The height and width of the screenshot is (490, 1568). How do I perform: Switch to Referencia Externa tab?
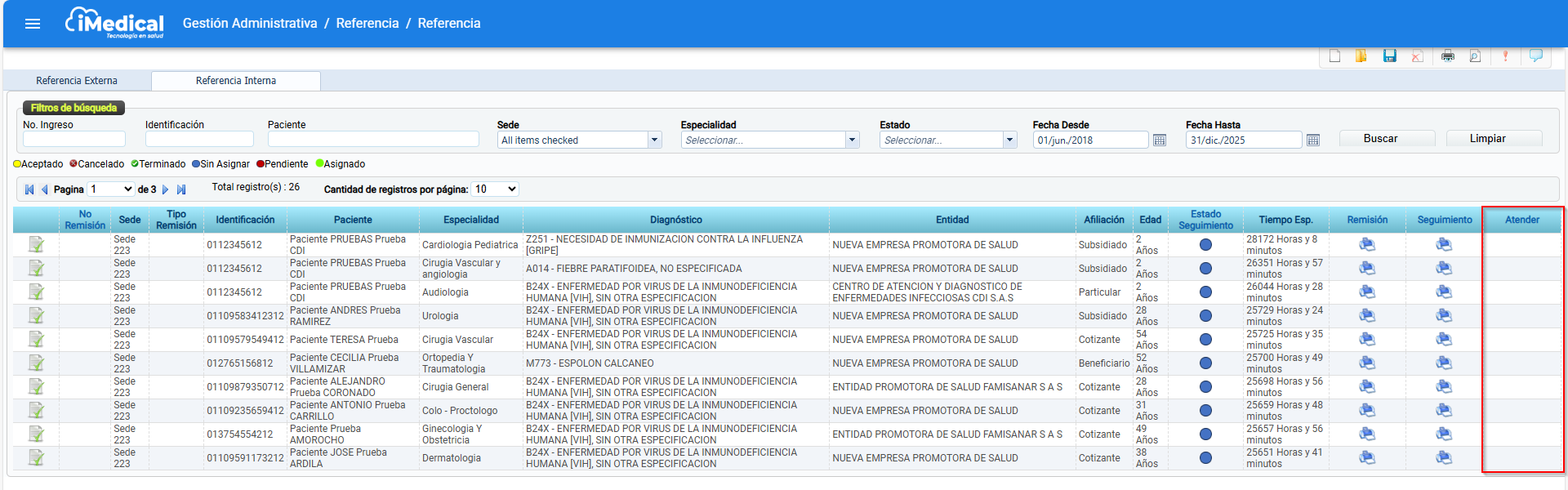[x=77, y=80]
